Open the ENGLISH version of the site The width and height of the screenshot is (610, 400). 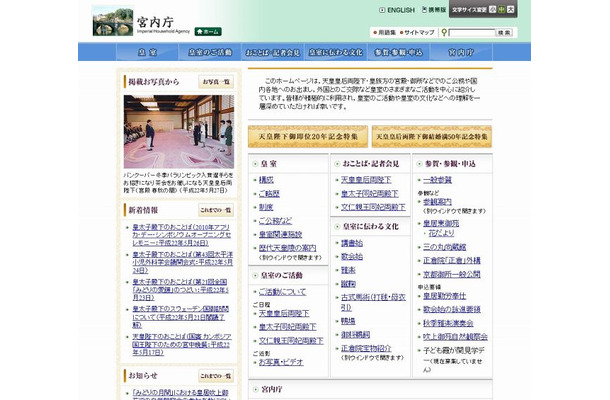397,10
